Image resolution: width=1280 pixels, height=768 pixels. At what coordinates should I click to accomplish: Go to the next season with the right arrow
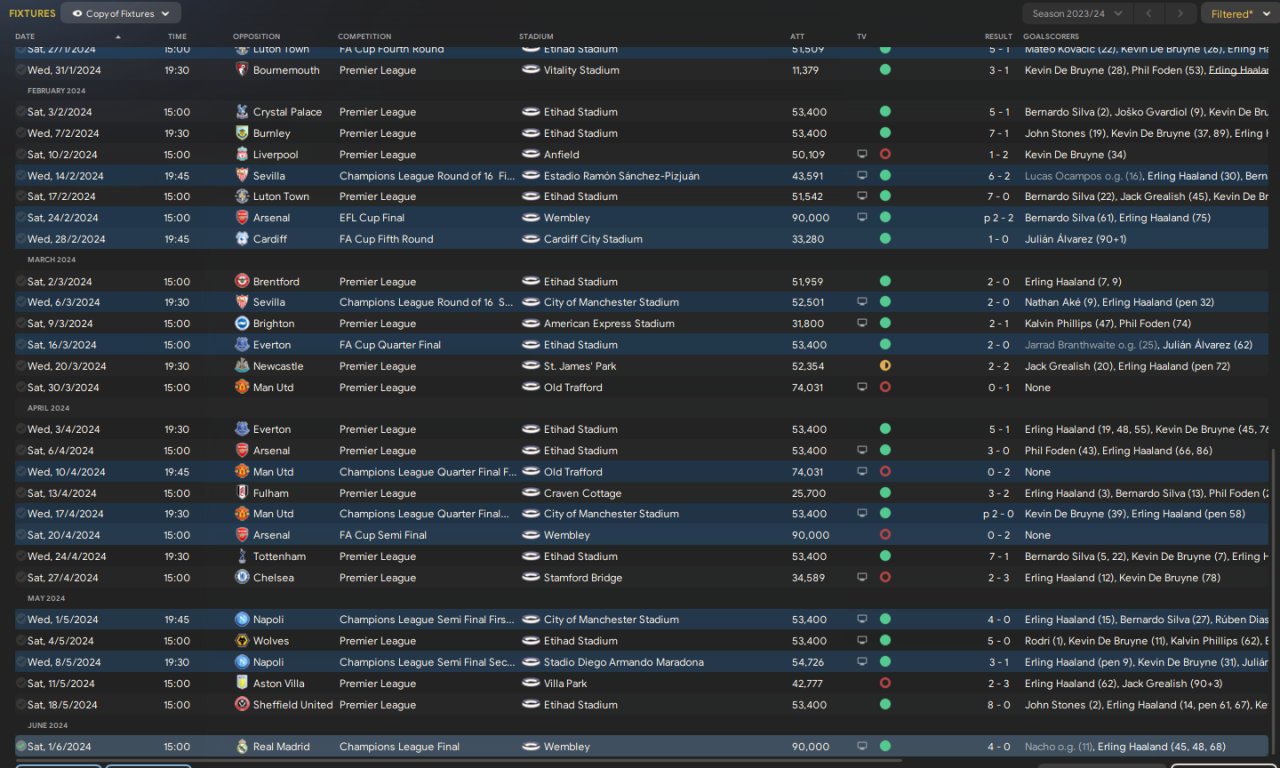1181,14
